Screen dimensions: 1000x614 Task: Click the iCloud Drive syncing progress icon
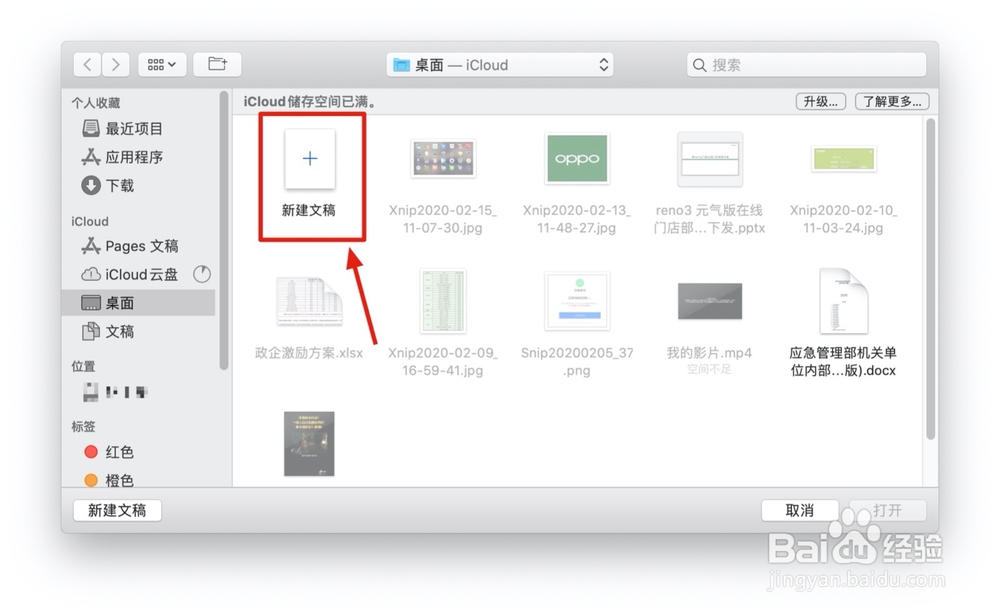(202, 274)
